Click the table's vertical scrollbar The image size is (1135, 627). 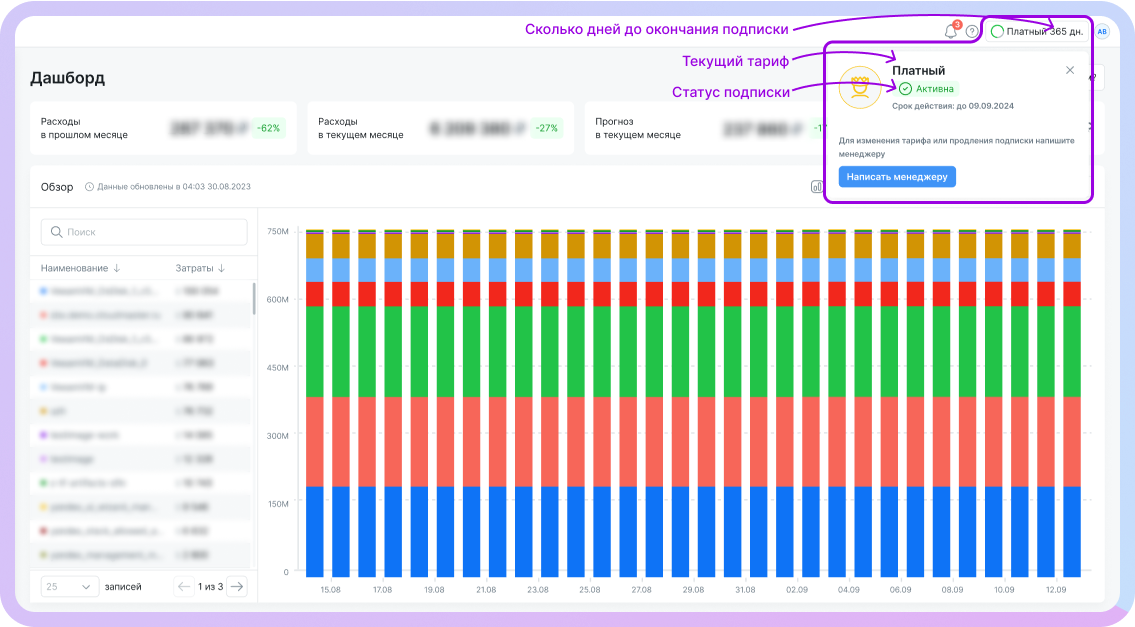pos(254,300)
